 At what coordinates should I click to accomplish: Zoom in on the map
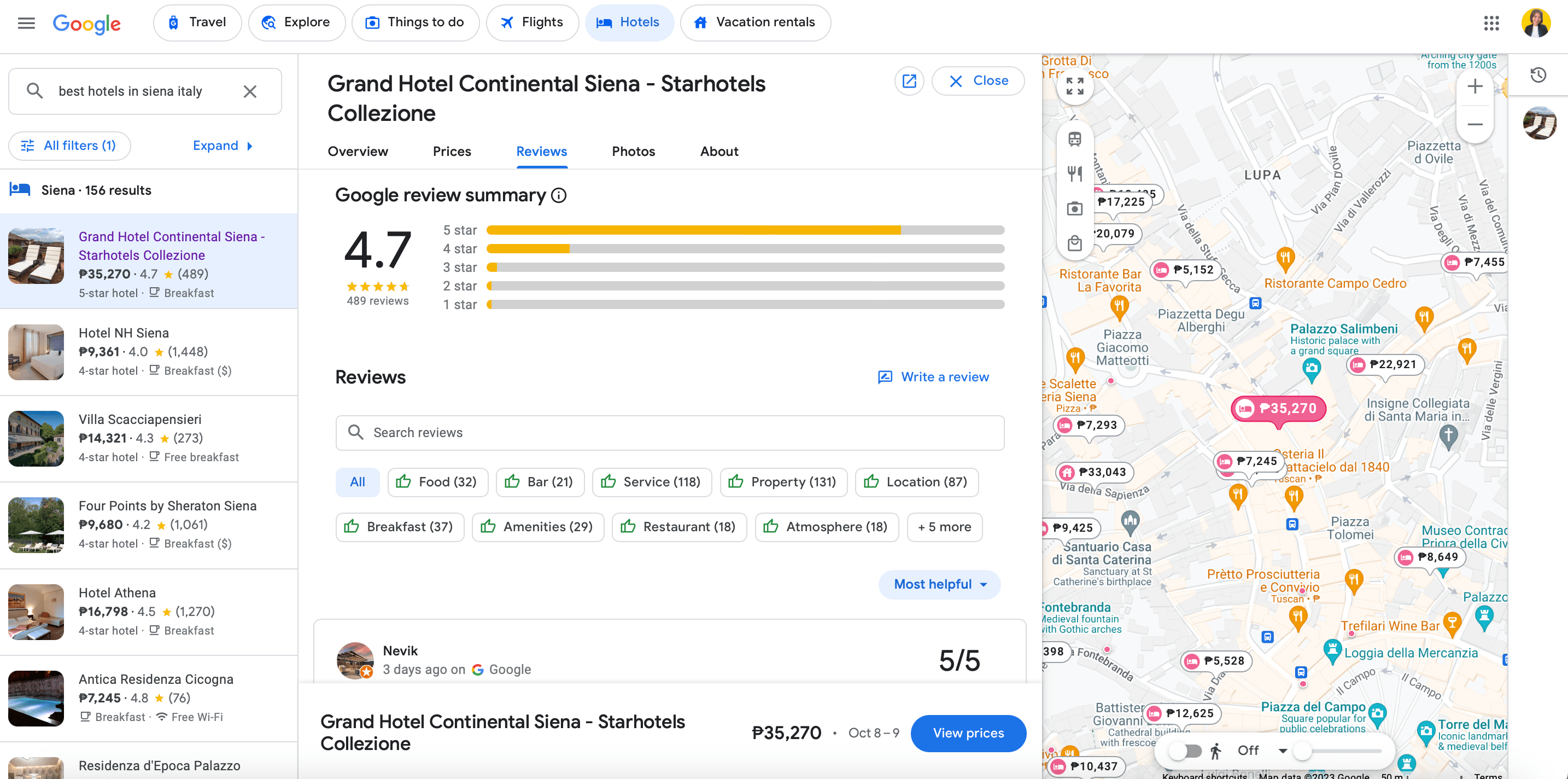1475,86
